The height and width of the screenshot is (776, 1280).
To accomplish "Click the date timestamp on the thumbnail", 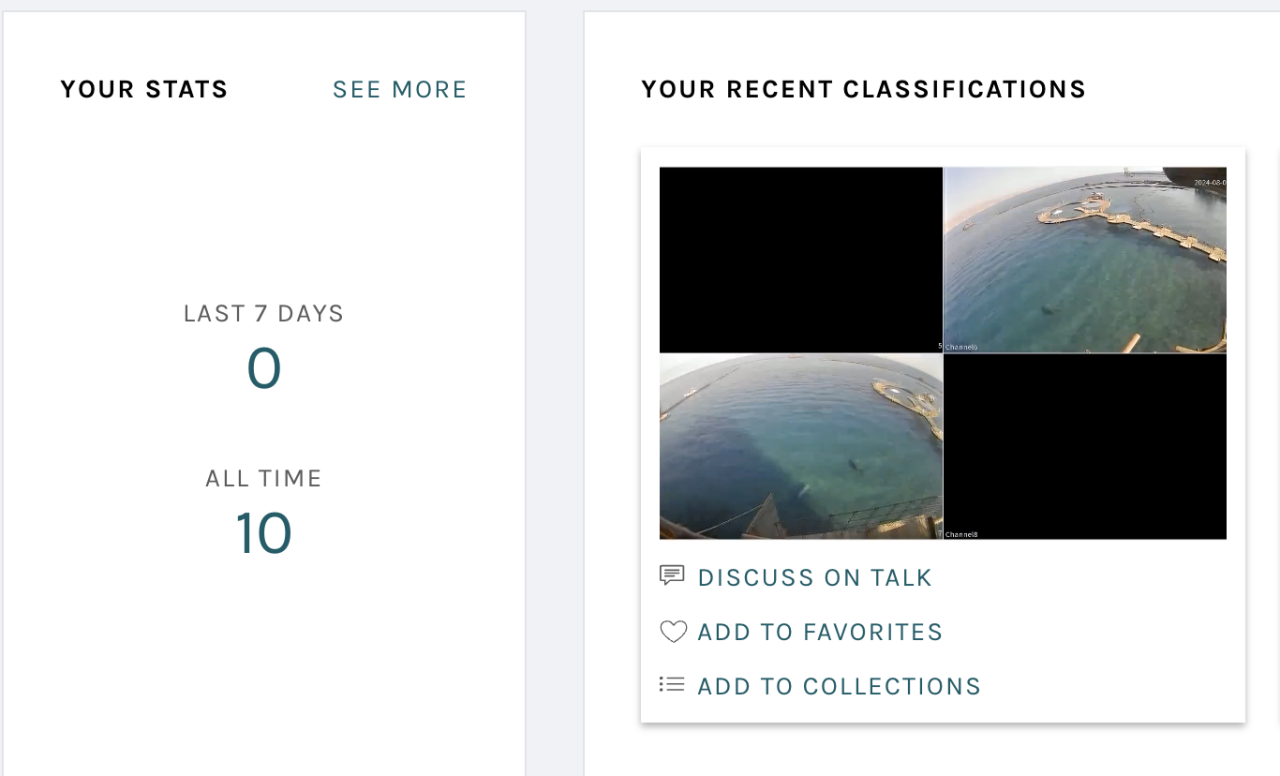I will 1209,183.
